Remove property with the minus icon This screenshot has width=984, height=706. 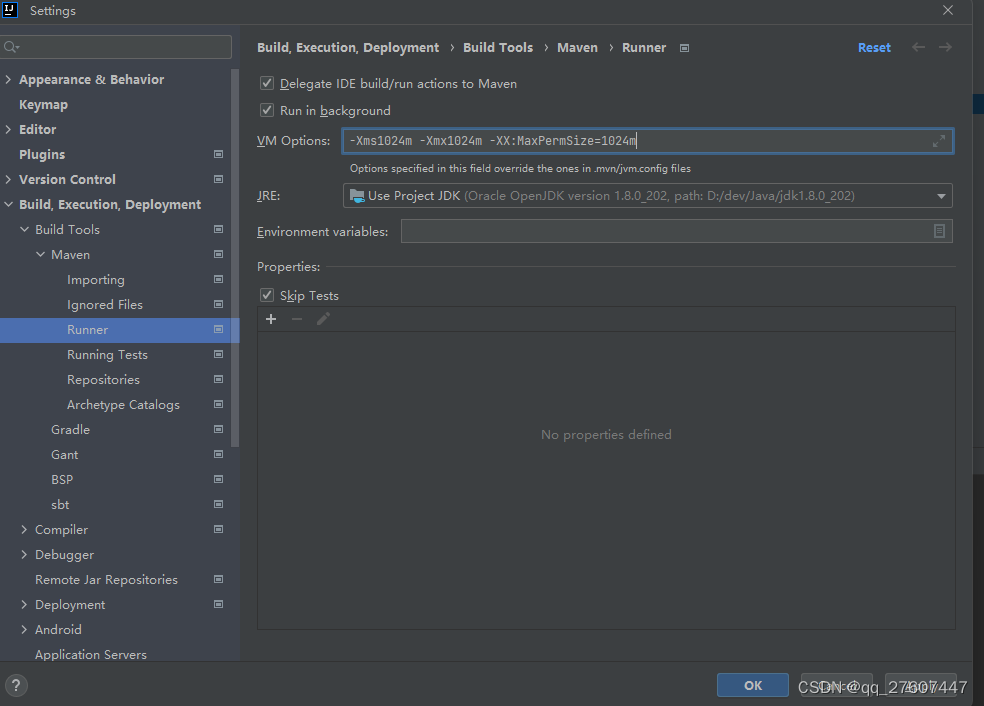click(297, 319)
